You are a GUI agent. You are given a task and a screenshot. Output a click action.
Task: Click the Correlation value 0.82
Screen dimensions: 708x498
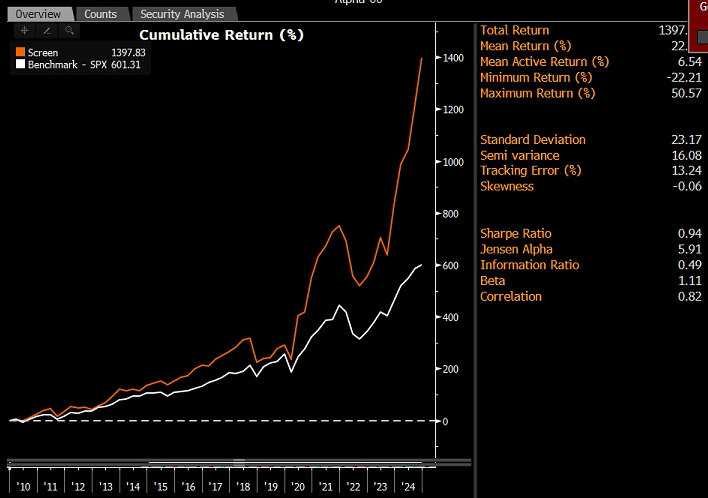tap(690, 297)
